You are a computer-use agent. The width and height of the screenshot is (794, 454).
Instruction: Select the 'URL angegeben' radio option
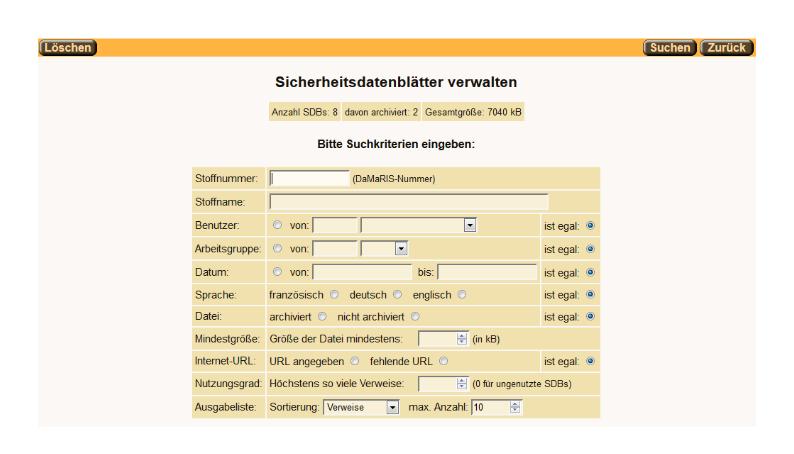[x=354, y=361]
